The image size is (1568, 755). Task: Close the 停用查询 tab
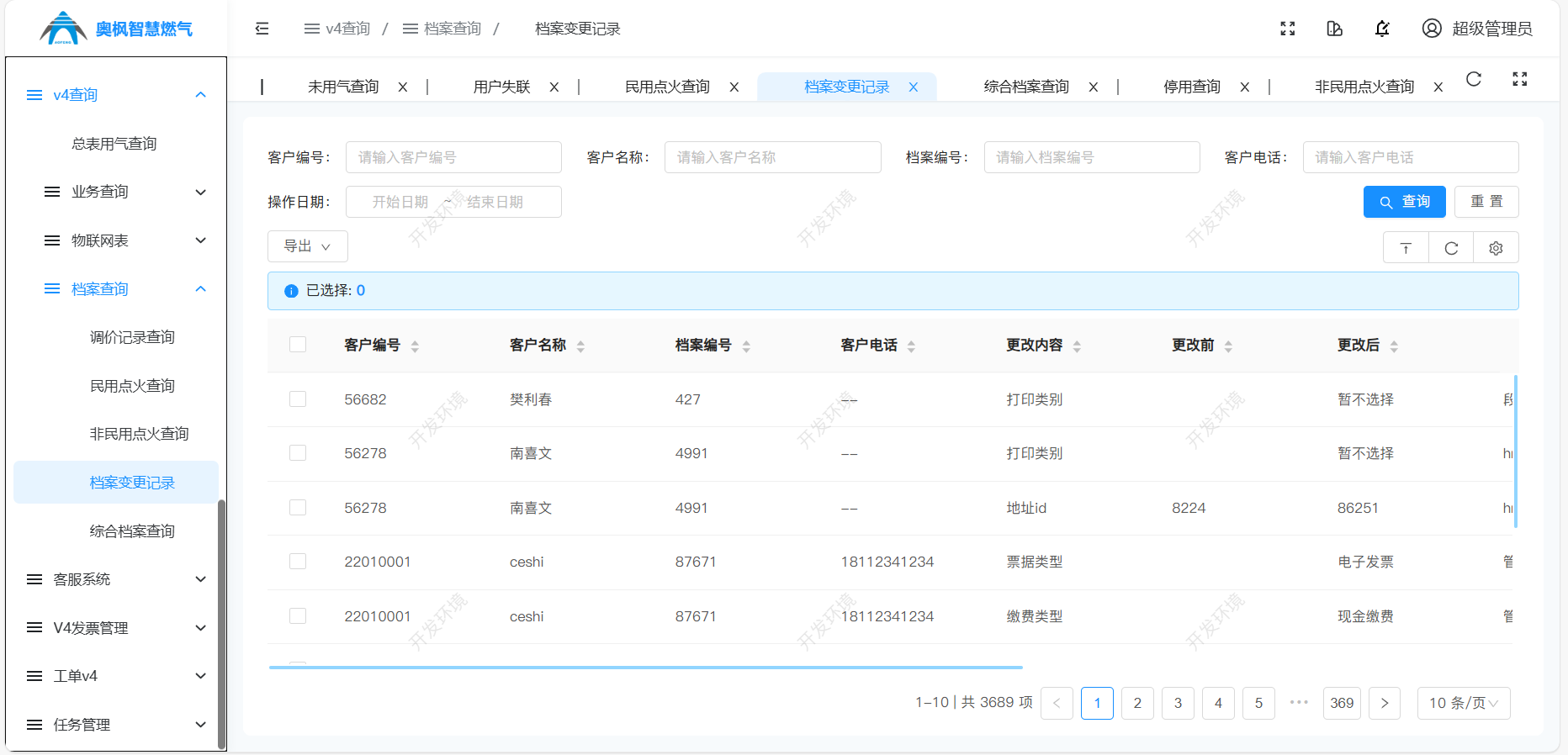1245,87
